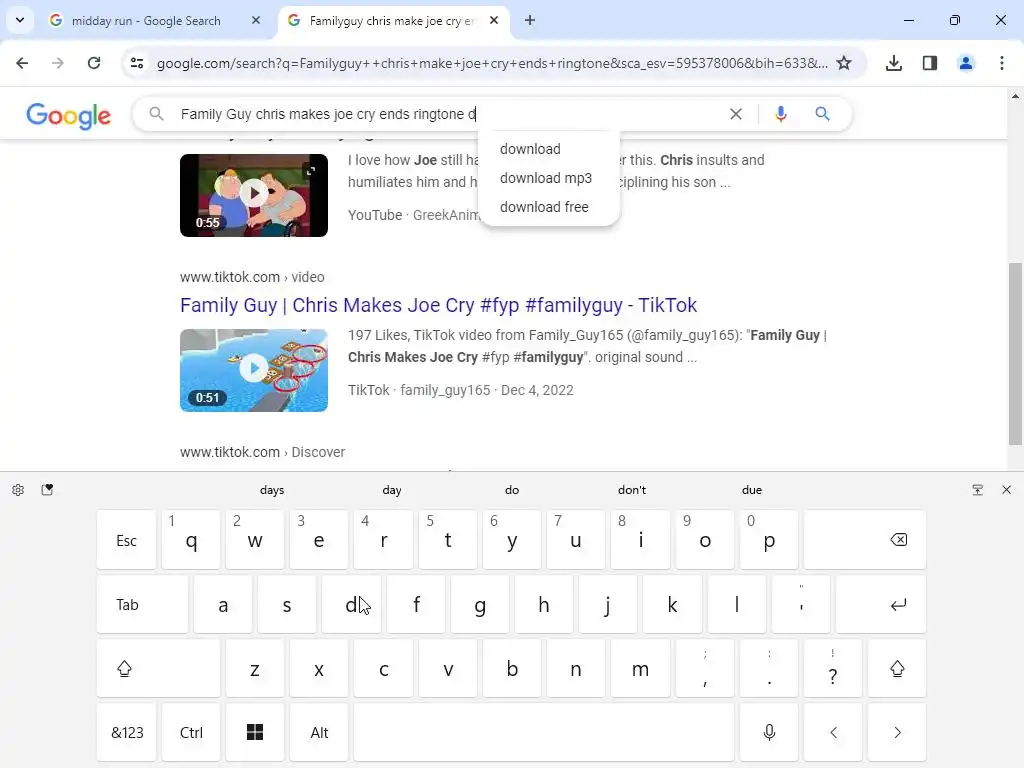Open touch keyboard settings gear

coord(18,490)
